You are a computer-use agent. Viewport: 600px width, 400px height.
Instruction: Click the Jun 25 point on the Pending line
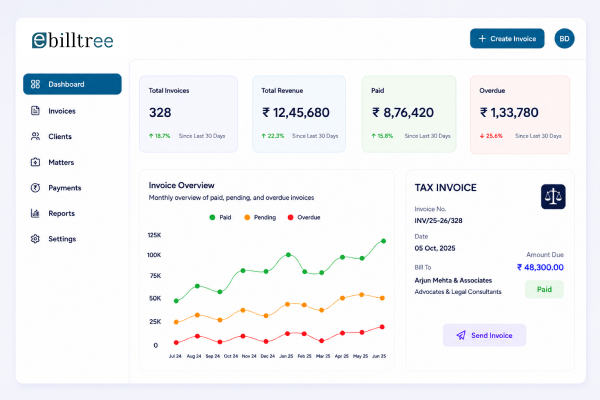click(x=382, y=298)
